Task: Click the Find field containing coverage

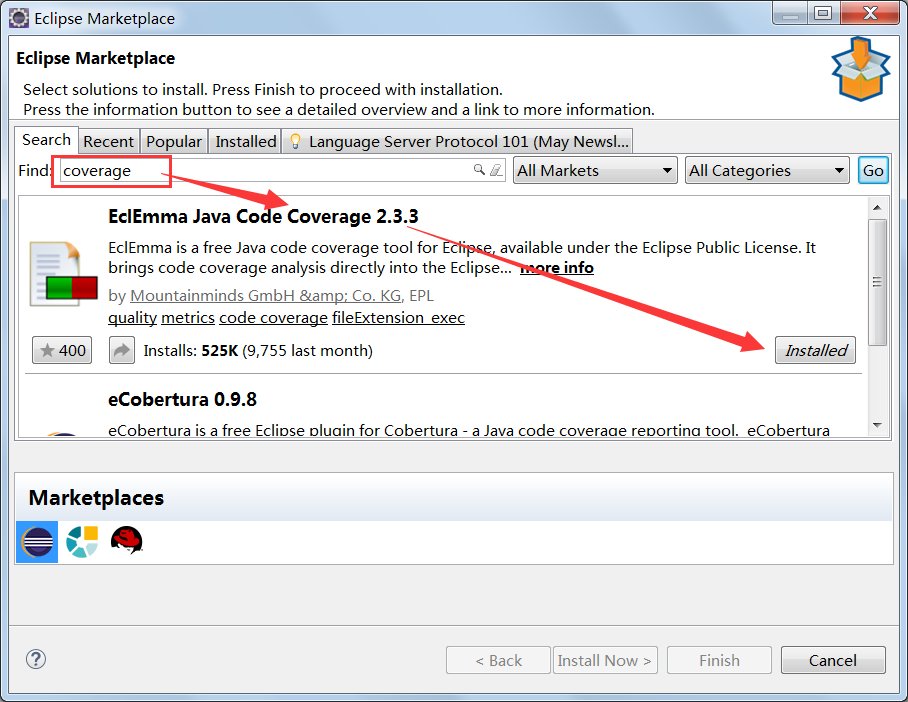Action: coord(283,170)
